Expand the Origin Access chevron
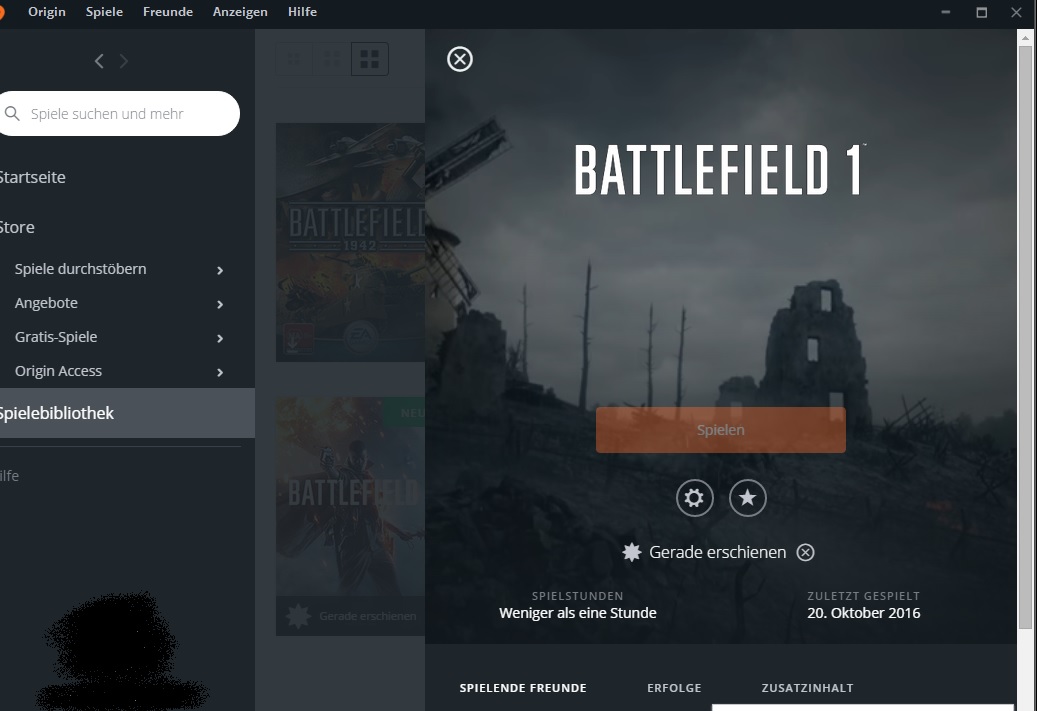The image size is (1037, 711). [x=220, y=372]
